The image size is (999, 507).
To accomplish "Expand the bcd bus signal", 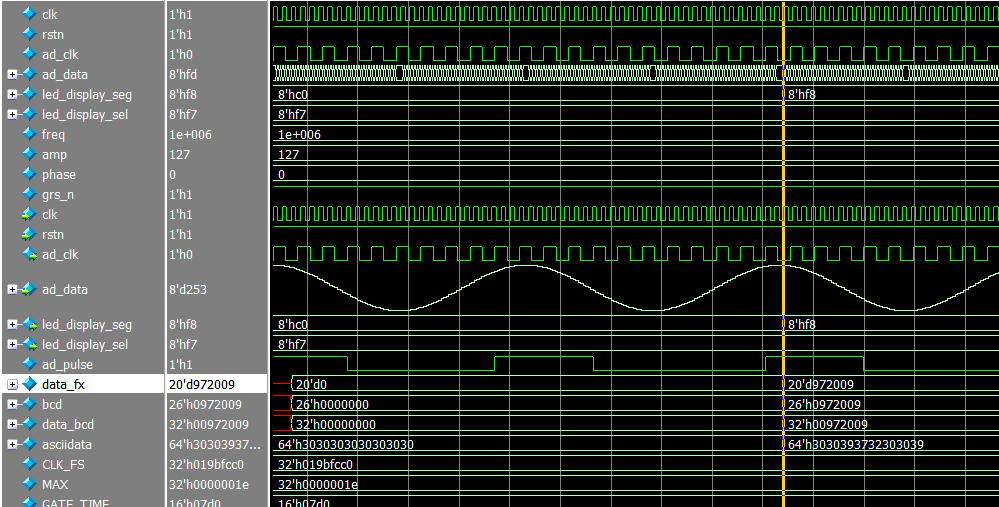I will point(12,404).
